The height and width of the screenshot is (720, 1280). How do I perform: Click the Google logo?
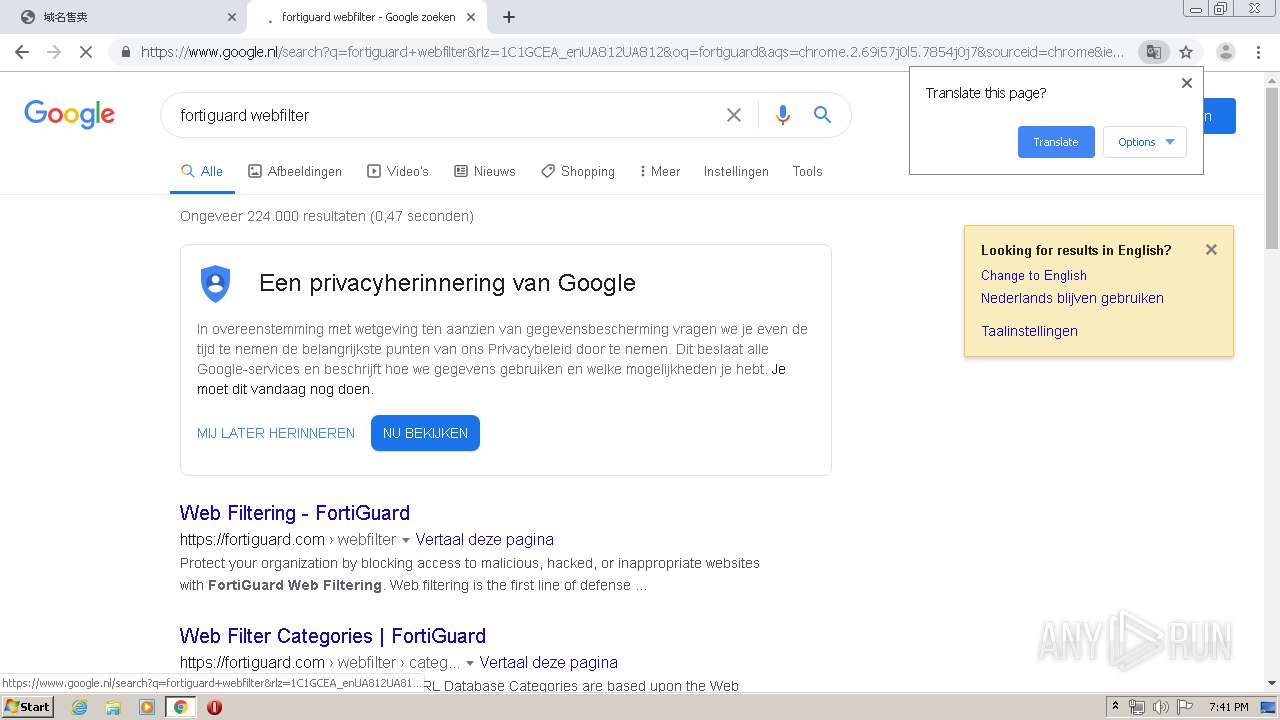point(70,115)
